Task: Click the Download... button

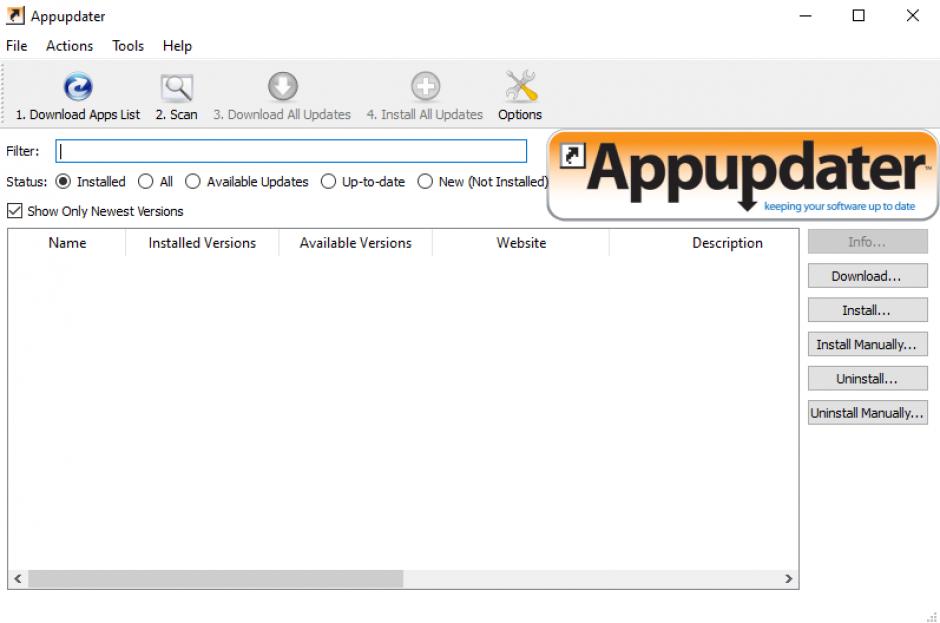Action: 867,276
